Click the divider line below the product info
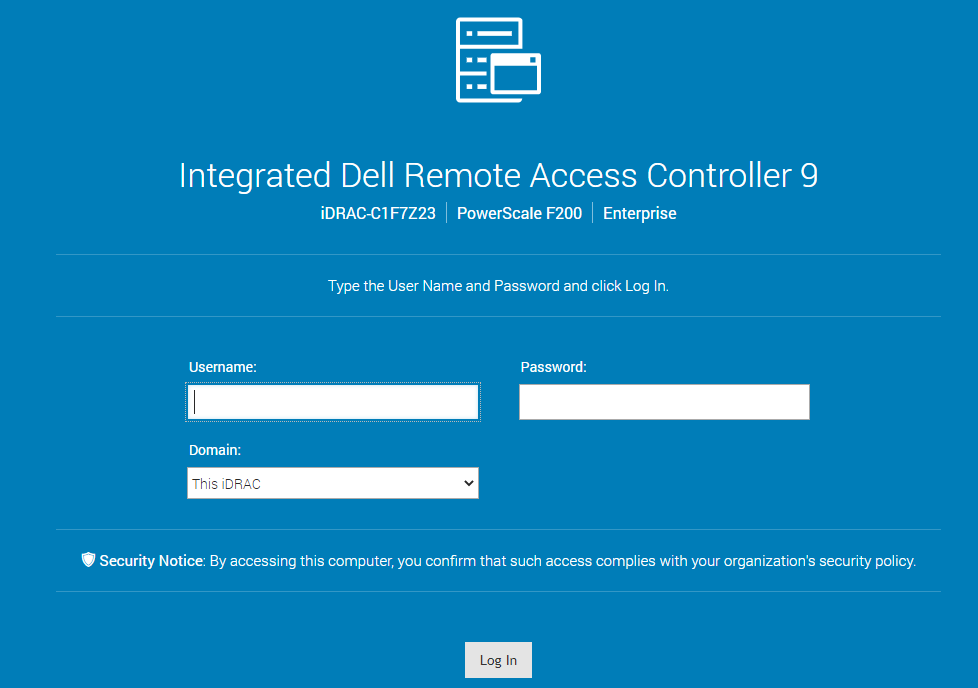 pos(498,255)
